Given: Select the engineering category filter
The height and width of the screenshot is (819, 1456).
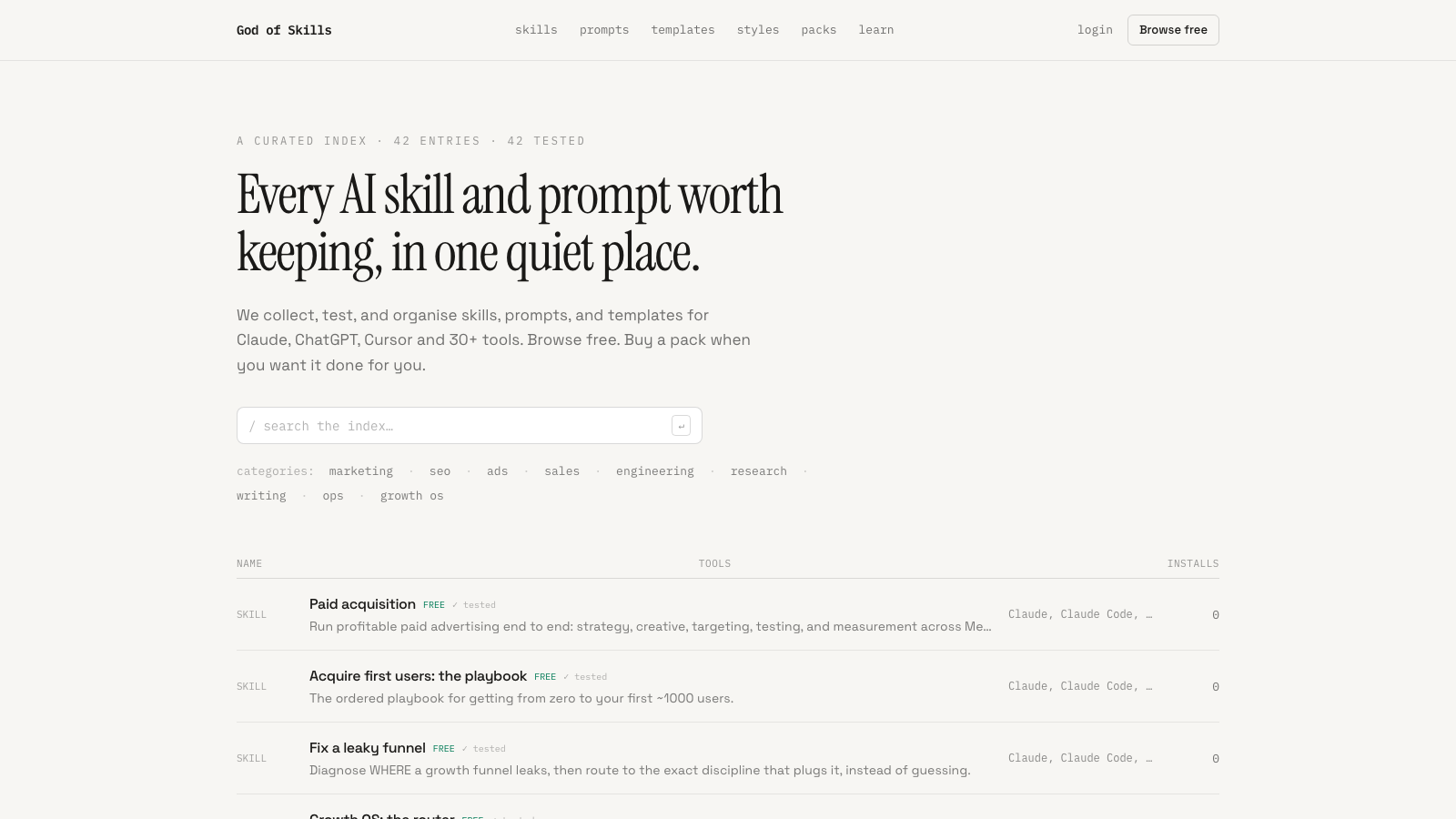Looking at the screenshot, I should pyautogui.click(x=655, y=471).
